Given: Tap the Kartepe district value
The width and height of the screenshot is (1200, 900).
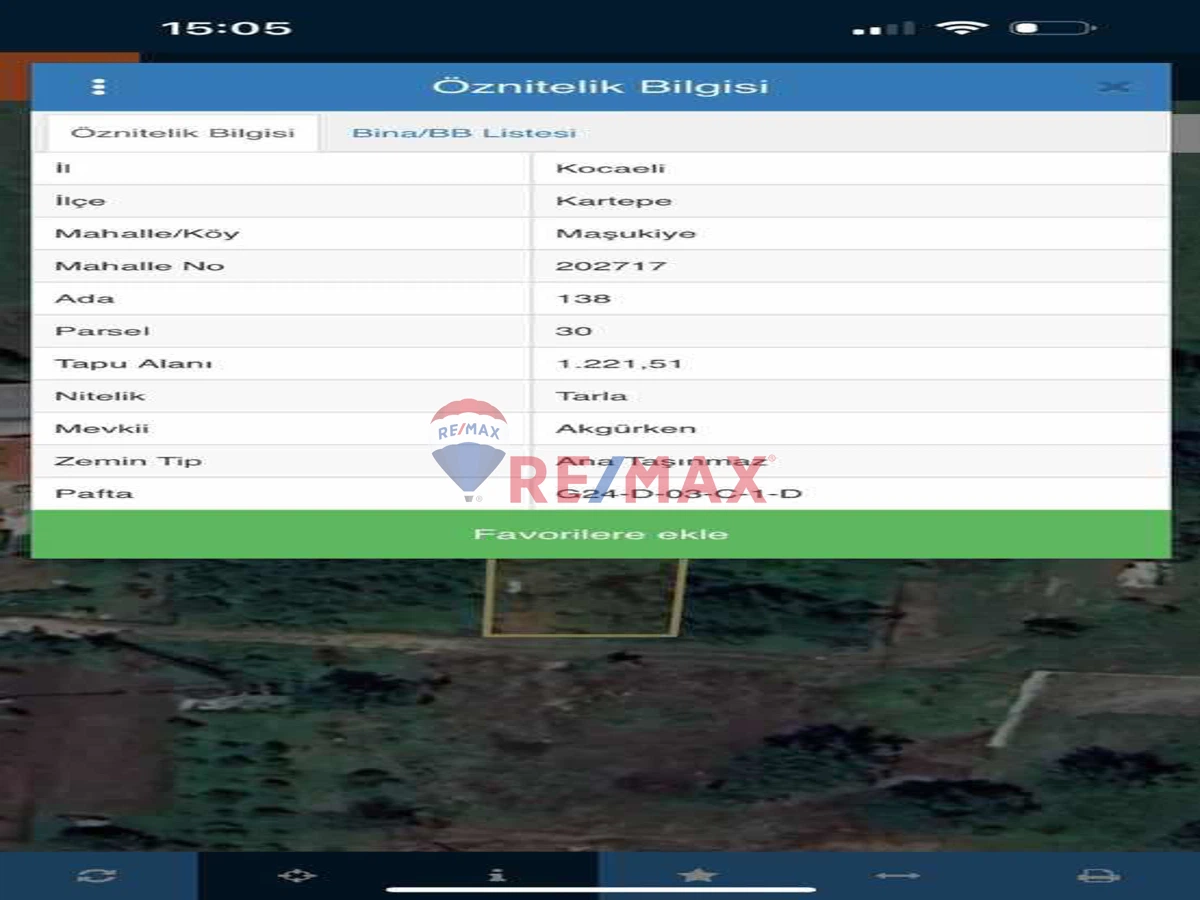Looking at the screenshot, I should pyautogui.click(x=614, y=201).
